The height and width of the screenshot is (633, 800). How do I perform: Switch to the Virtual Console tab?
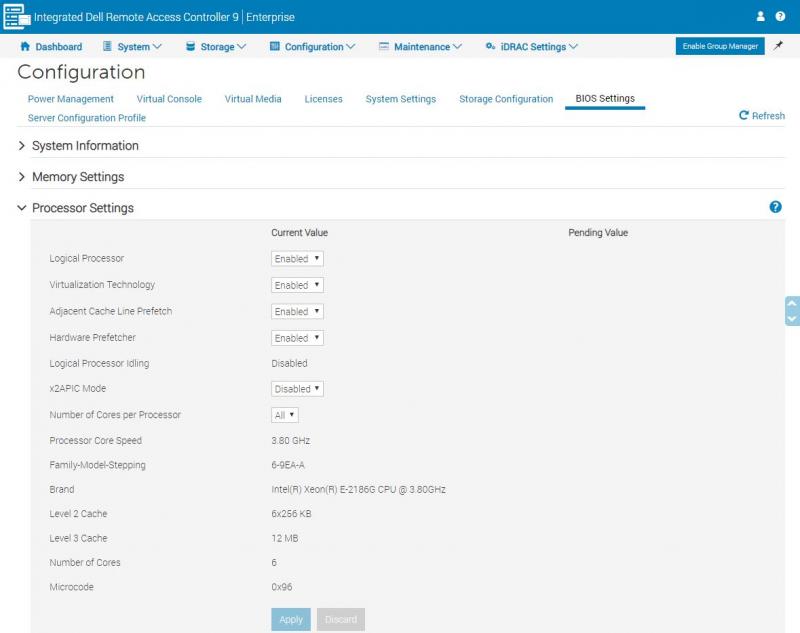click(169, 99)
